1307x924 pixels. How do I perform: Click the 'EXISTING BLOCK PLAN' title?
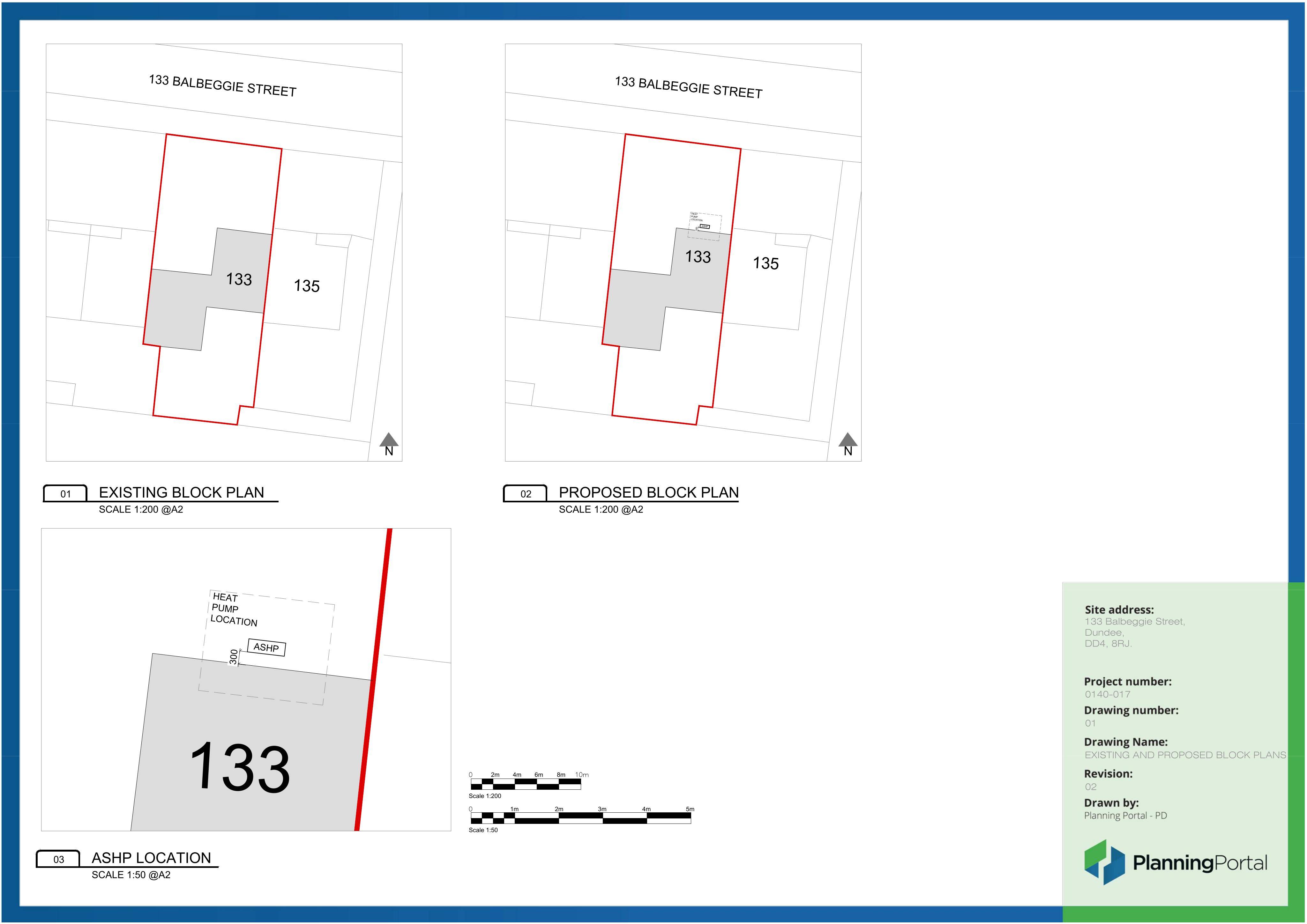coord(182,492)
